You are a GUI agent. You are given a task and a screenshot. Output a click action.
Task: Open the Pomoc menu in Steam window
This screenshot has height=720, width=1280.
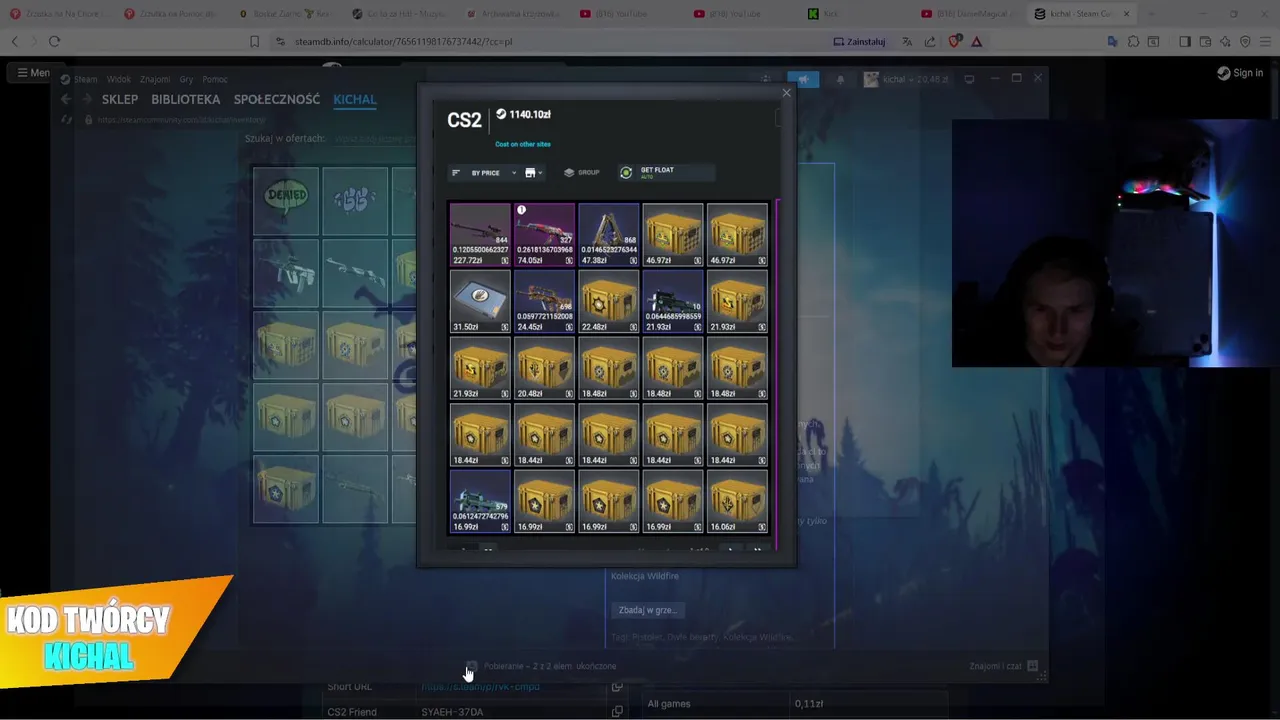click(x=215, y=79)
